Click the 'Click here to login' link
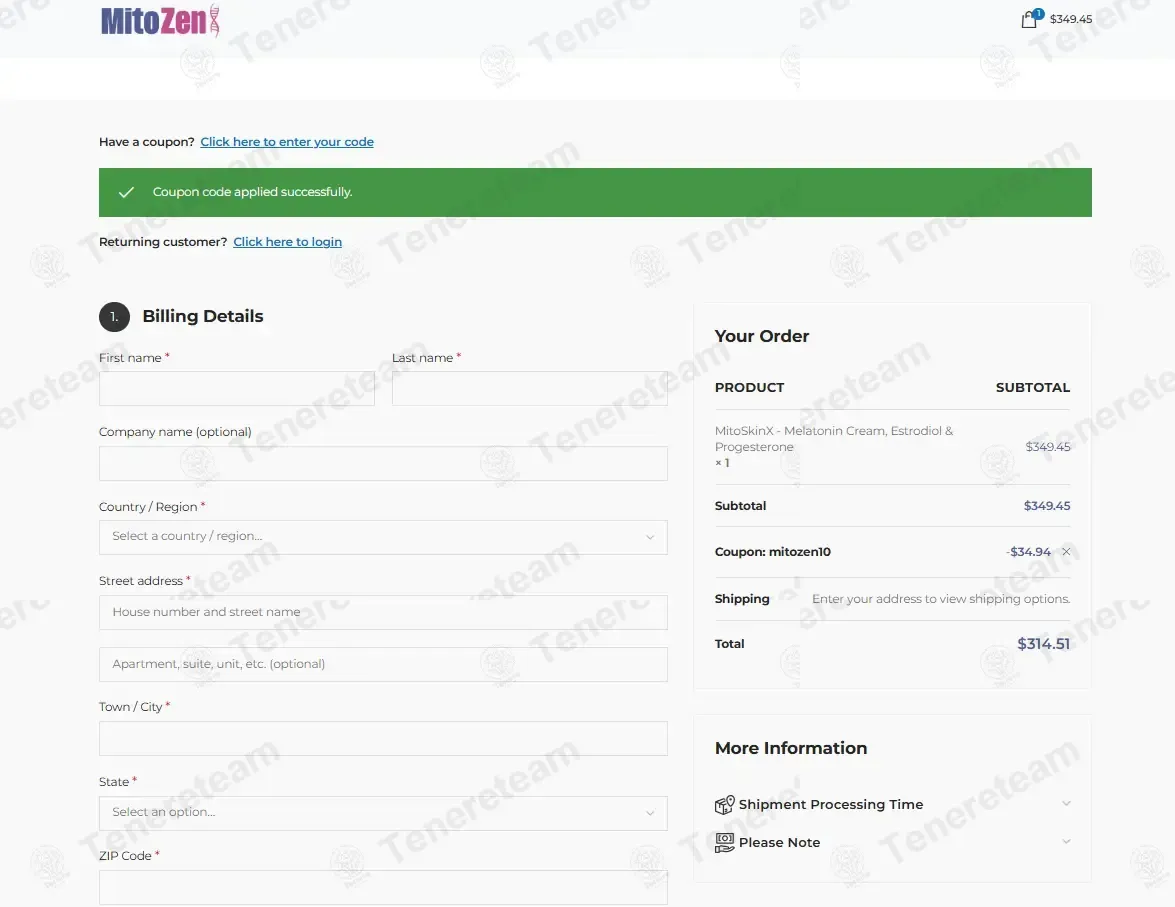Screen dimensions: 1175x907 coord(287,241)
